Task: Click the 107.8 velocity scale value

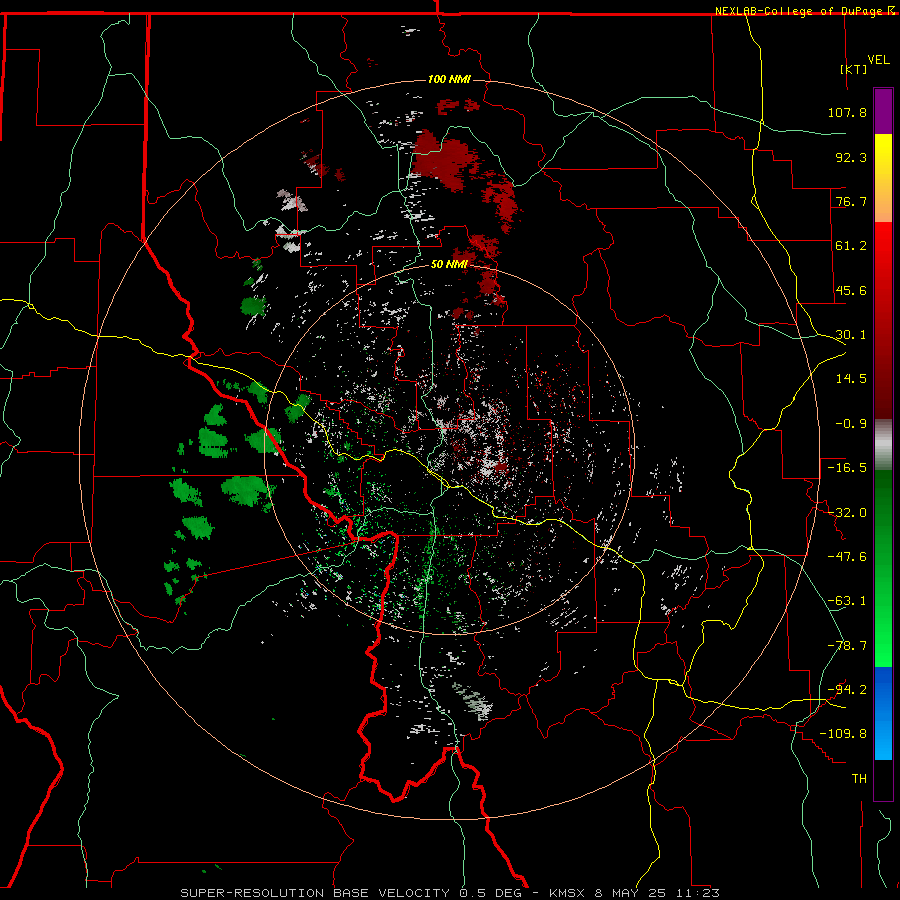Action: (847, 112)
